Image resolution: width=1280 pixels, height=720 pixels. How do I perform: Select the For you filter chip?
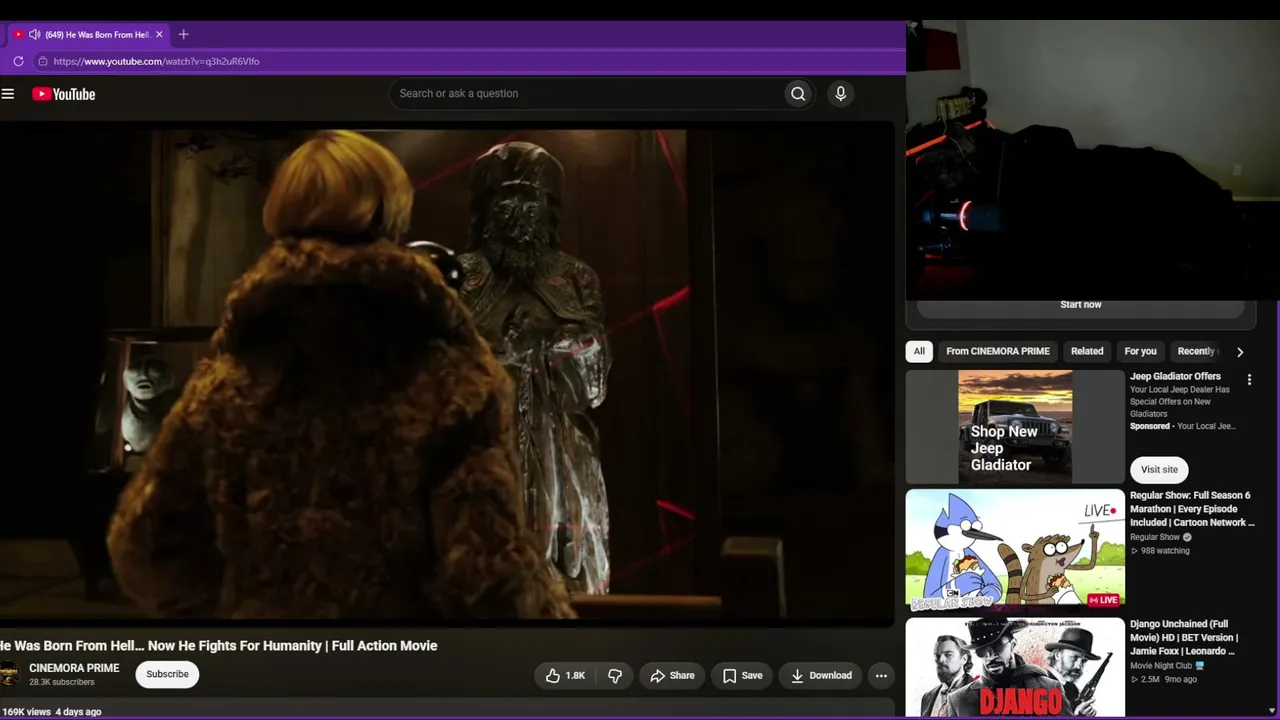(1140, 351)
